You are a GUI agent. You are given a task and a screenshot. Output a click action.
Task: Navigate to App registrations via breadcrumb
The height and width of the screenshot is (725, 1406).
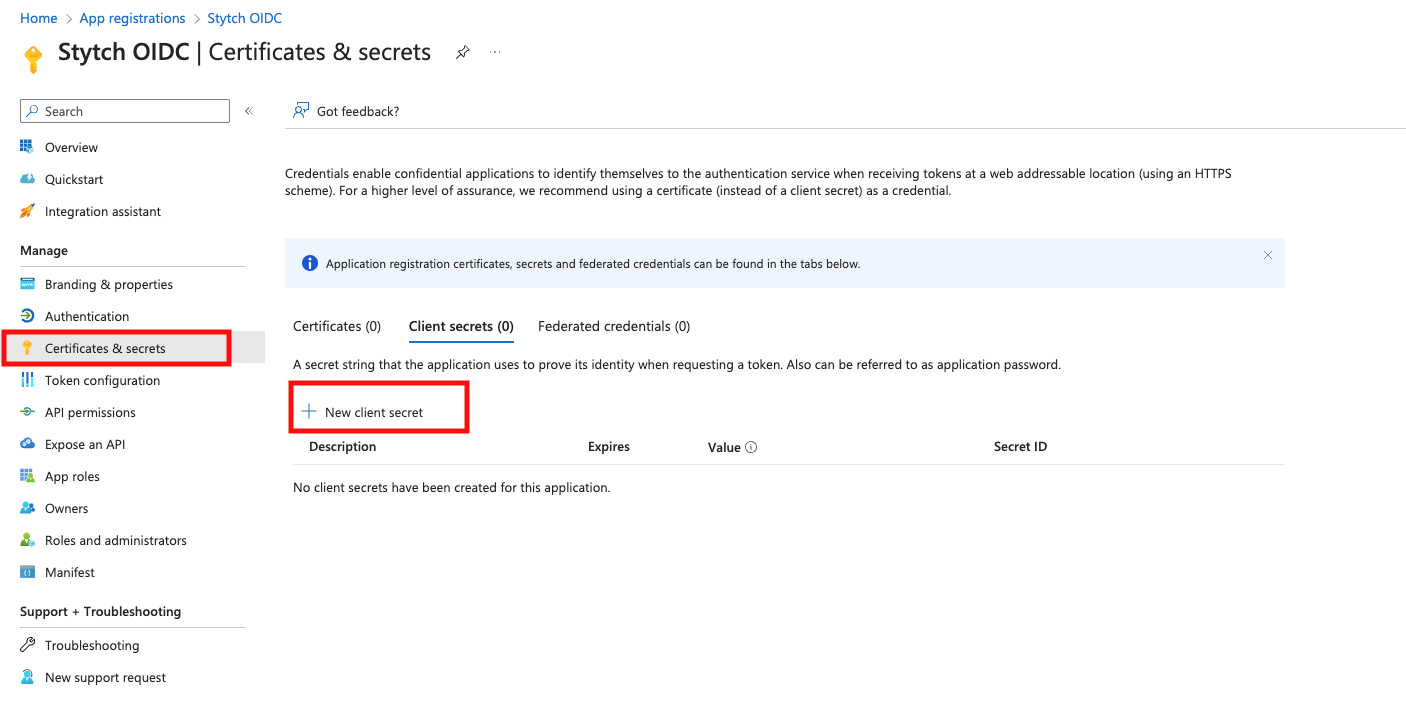(x=132, y=17)
